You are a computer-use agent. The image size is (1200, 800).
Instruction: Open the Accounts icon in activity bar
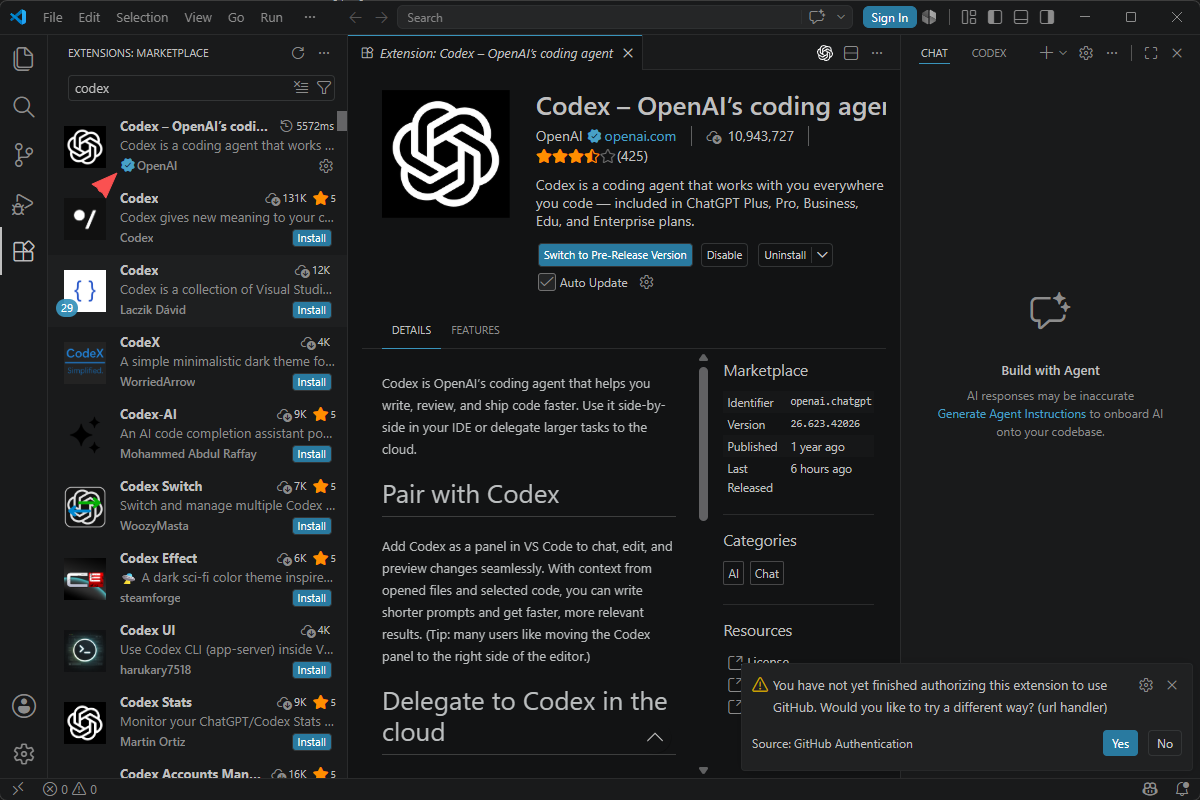click(x=24, y=706)
